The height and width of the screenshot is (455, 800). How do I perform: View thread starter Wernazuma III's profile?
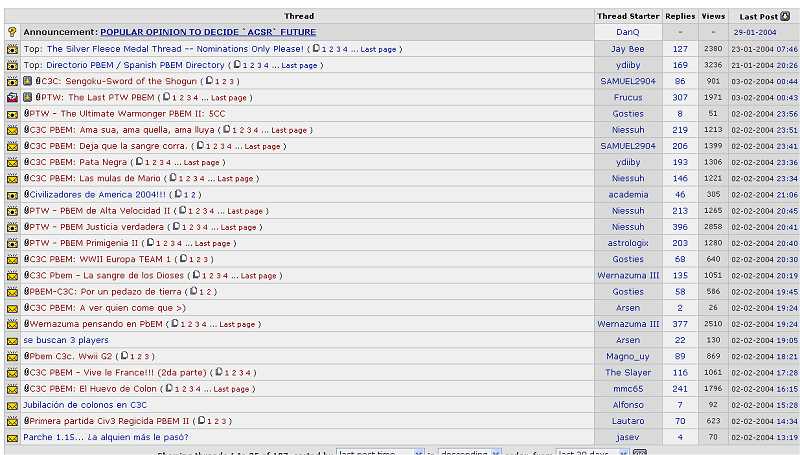pyautogui.click(x=628, y=275)
